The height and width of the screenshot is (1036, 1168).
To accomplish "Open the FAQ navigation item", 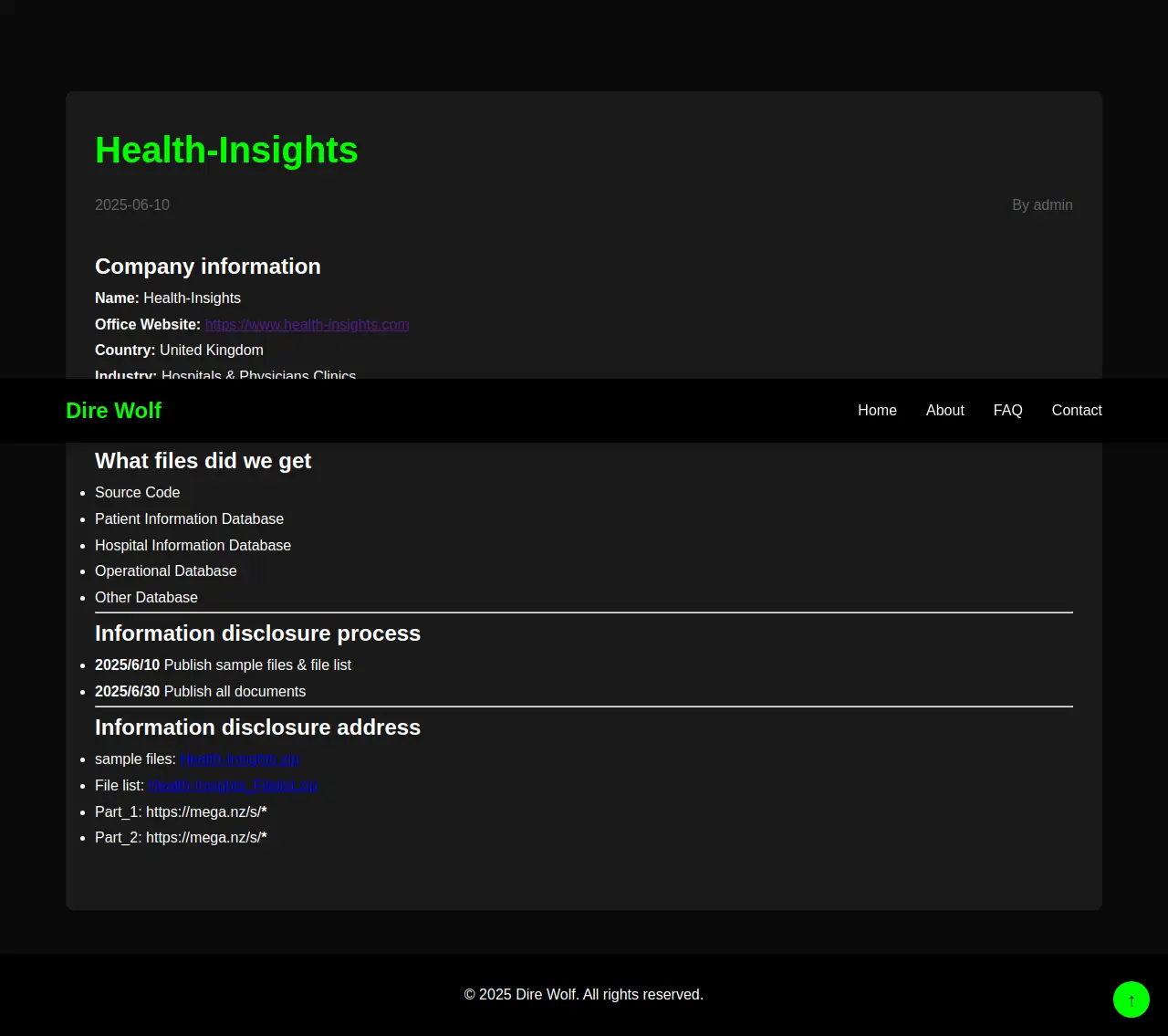I will point(1007,411).
